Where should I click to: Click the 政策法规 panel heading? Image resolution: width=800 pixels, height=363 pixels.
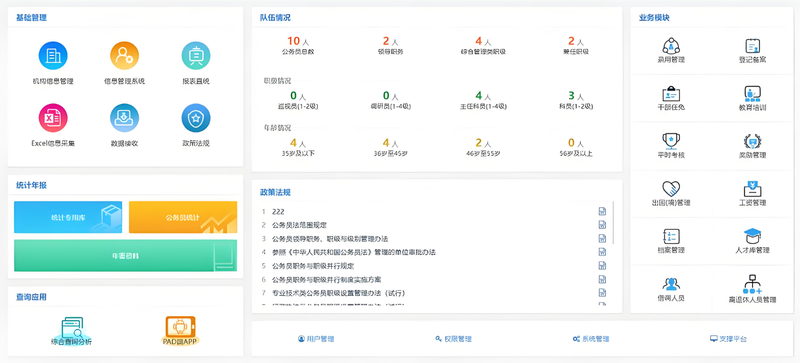click(276, 192)
